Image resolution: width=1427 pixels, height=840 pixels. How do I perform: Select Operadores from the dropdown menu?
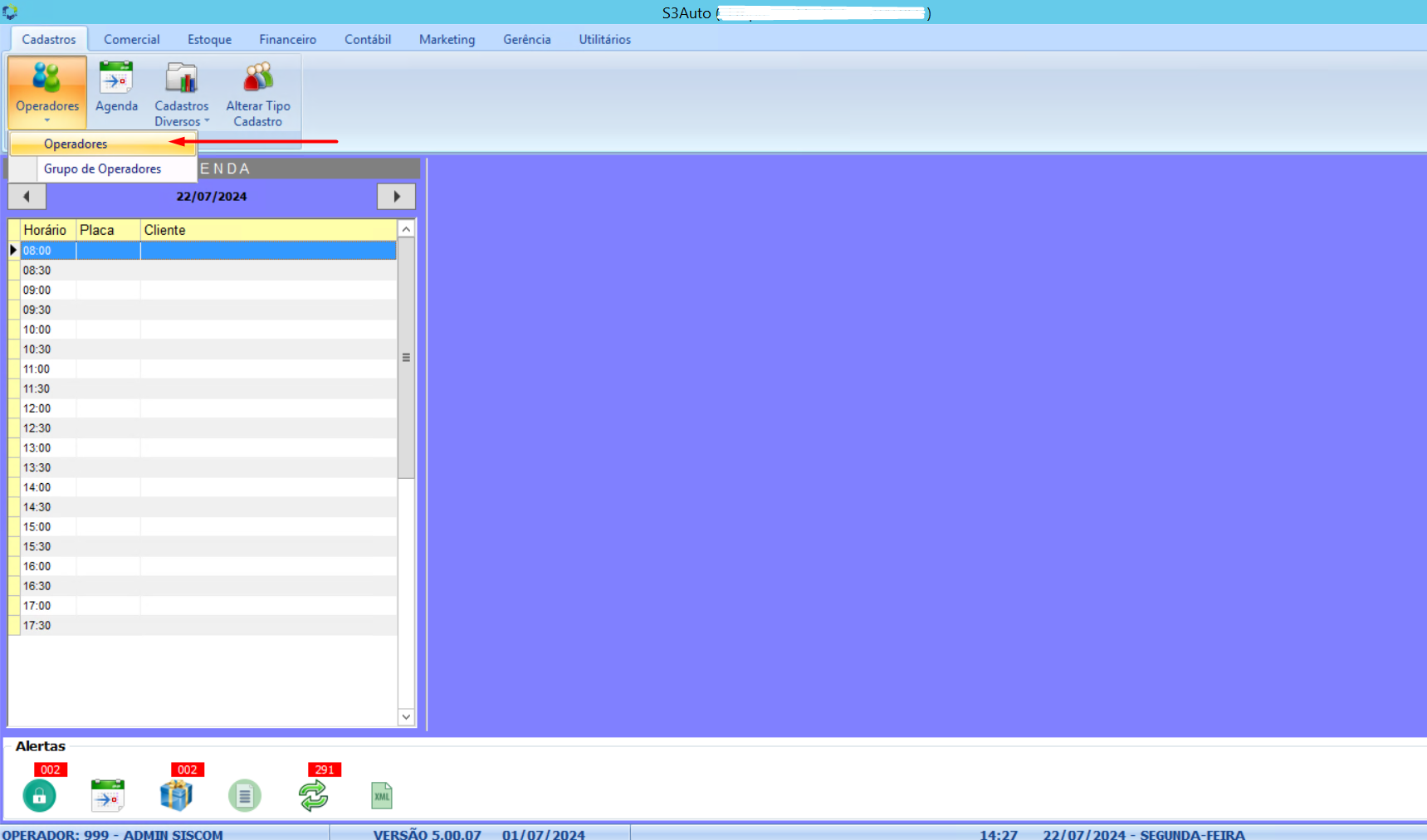[76, 144]
